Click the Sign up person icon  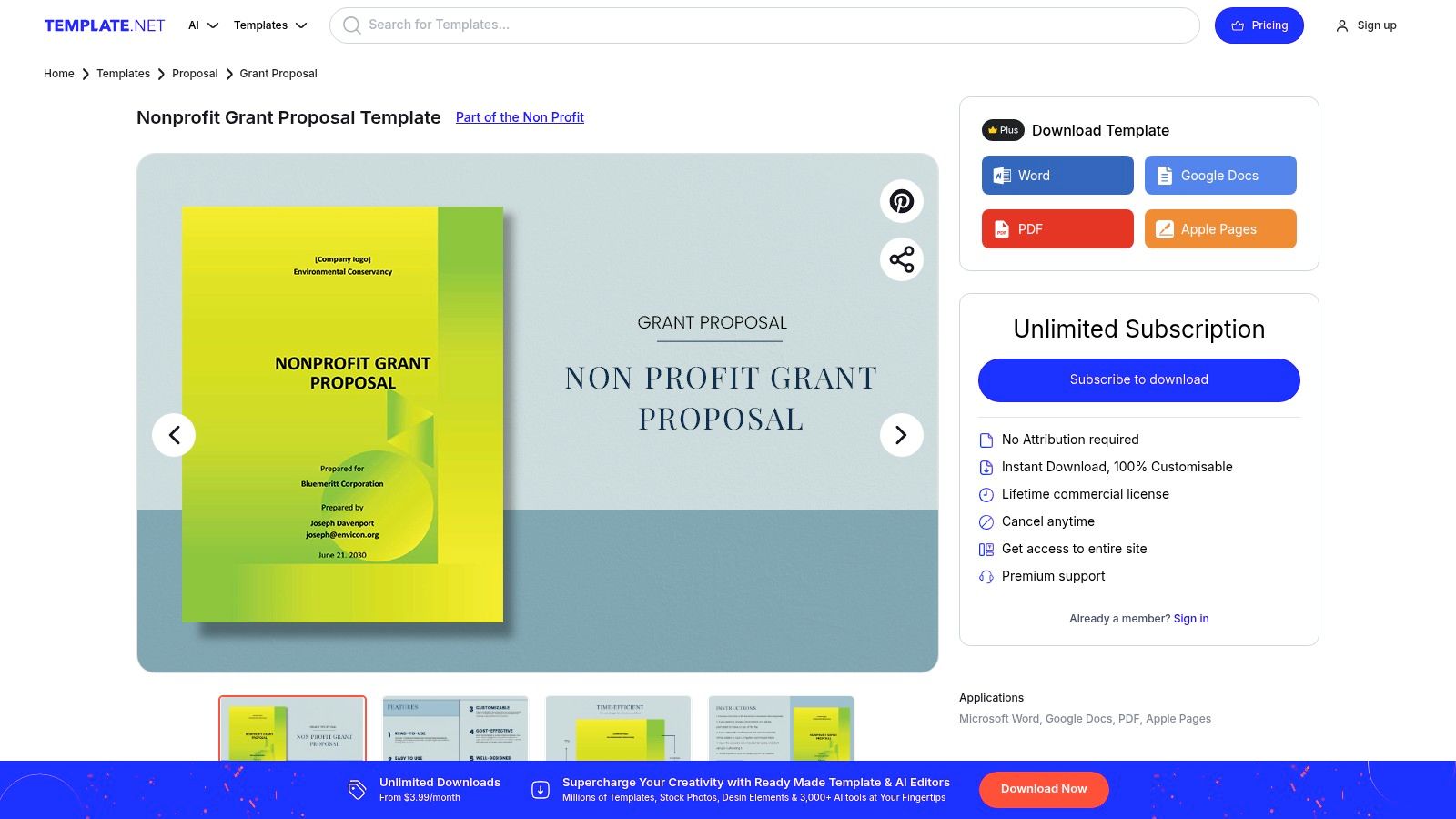pyautogui.click(x=1342, y=25)
